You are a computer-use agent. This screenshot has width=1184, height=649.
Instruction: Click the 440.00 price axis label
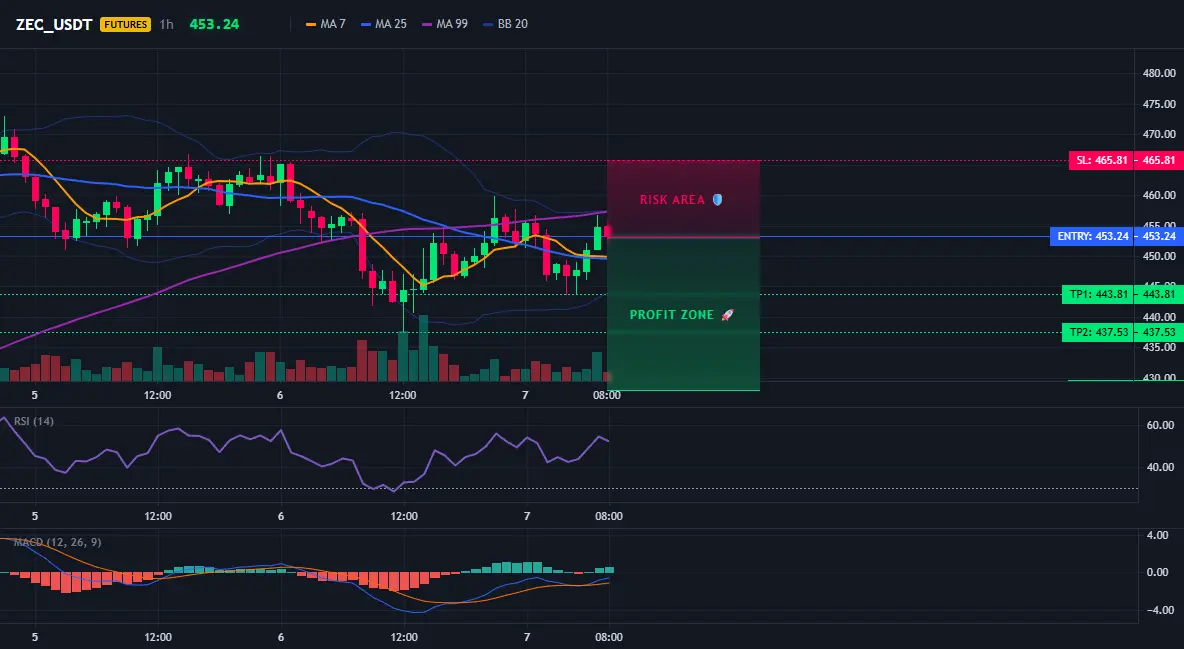pos(1159,317)
